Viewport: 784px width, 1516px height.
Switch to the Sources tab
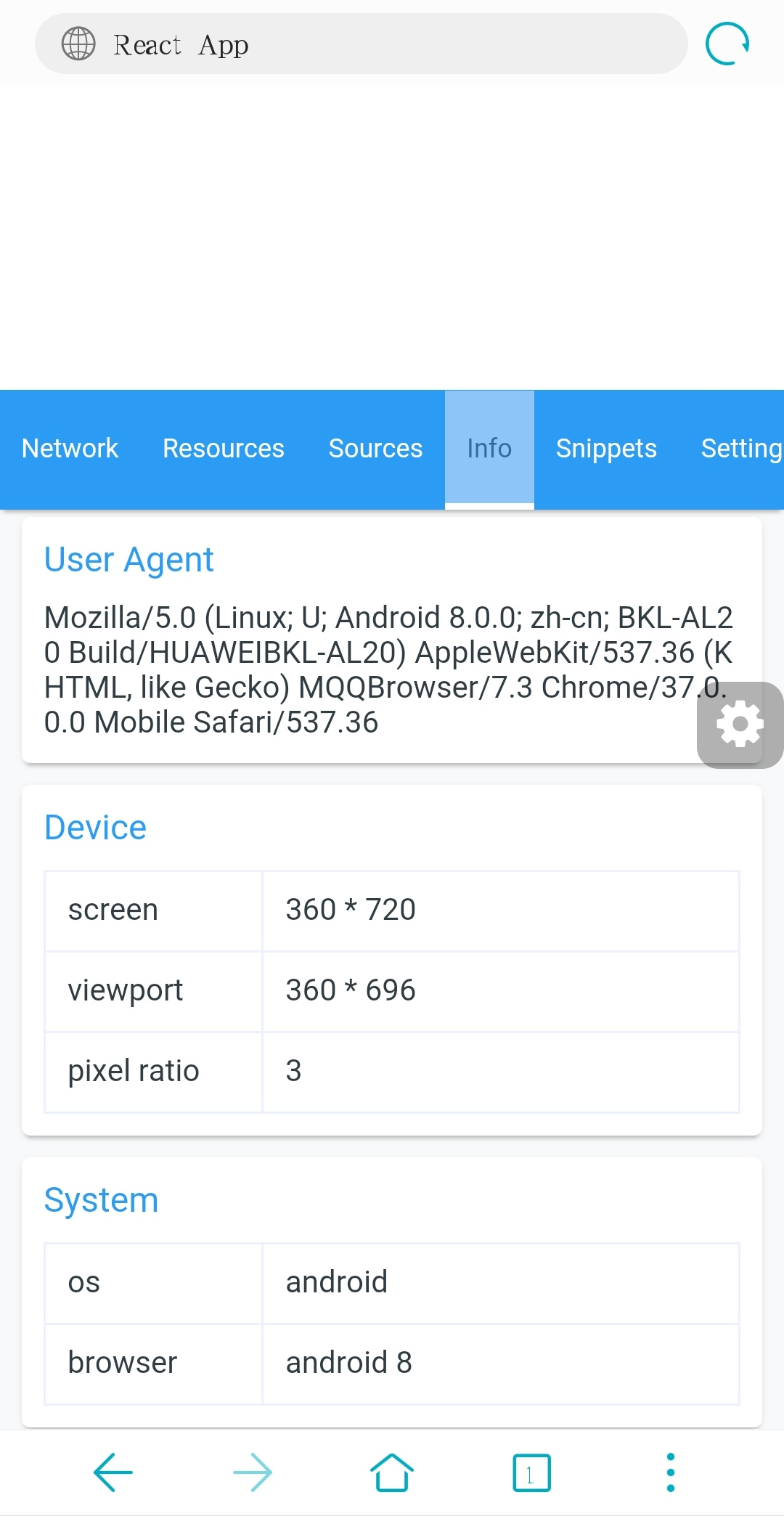[x=375, y=449]
